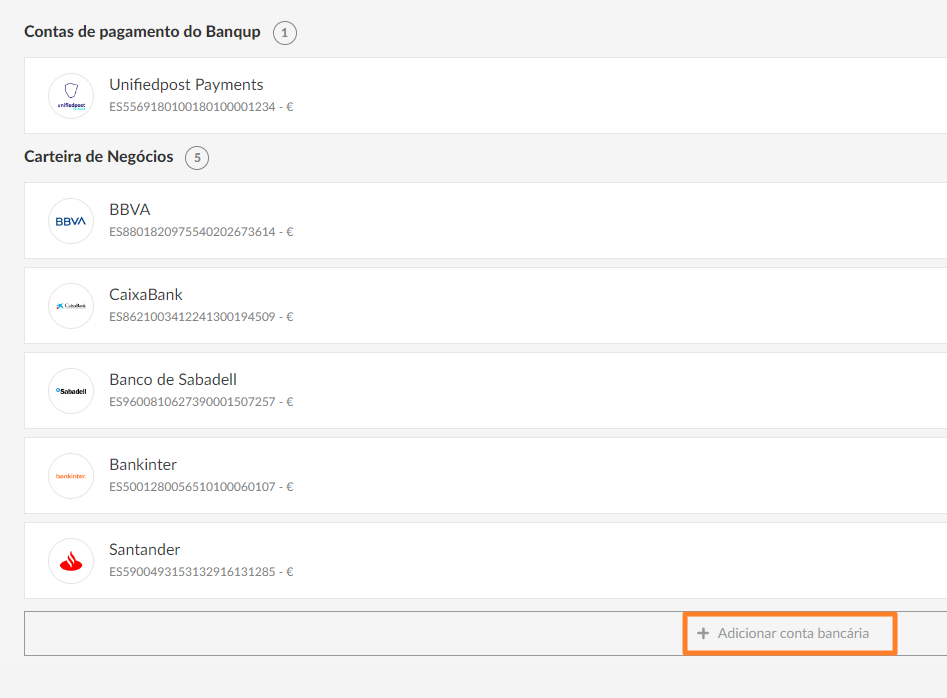The image size is (947, 698).
Task: Select the Bankinter account title
Action: (143, 464)
